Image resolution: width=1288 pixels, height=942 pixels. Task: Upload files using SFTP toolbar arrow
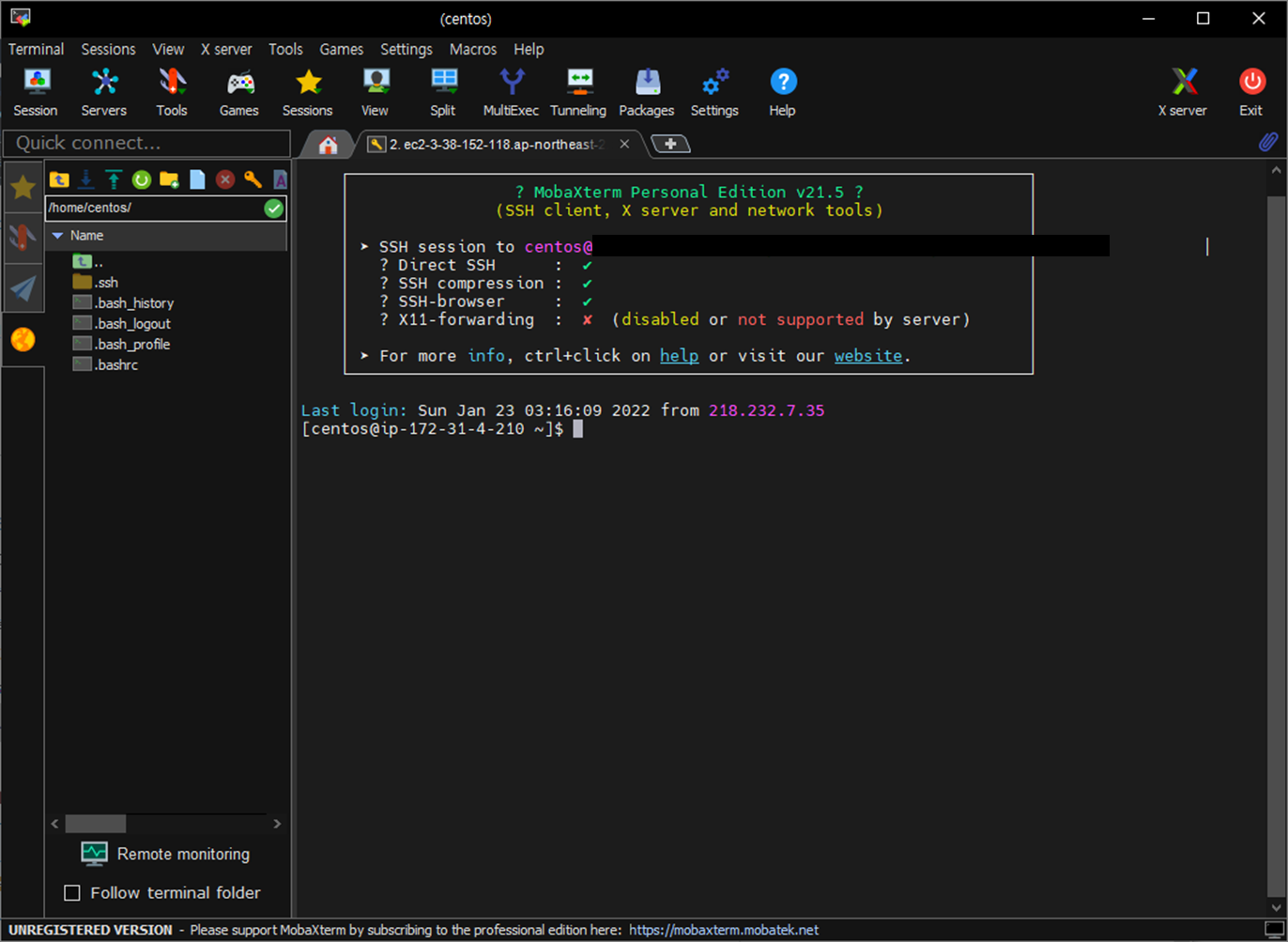click(114, 179)
